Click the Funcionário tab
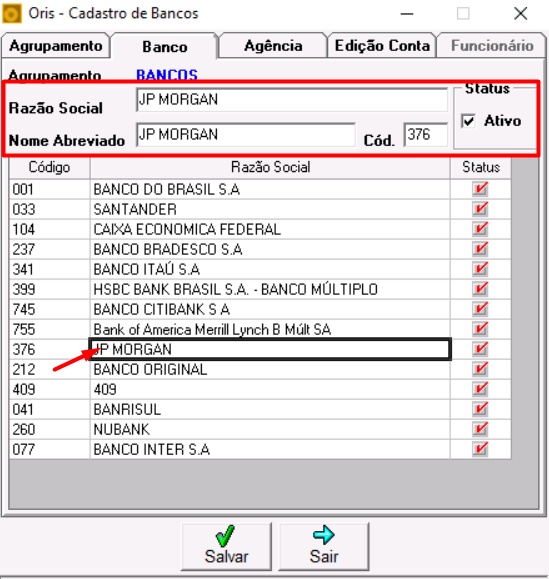 click(x=492, y=46)
